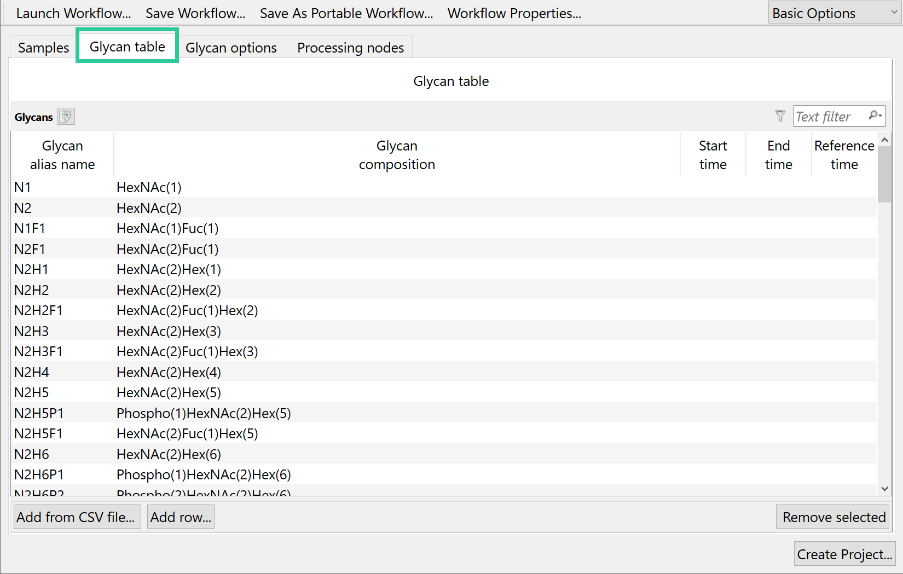903x574 pixels.
Task: Select the N2H3 alias cell
Action: [31, 331]
